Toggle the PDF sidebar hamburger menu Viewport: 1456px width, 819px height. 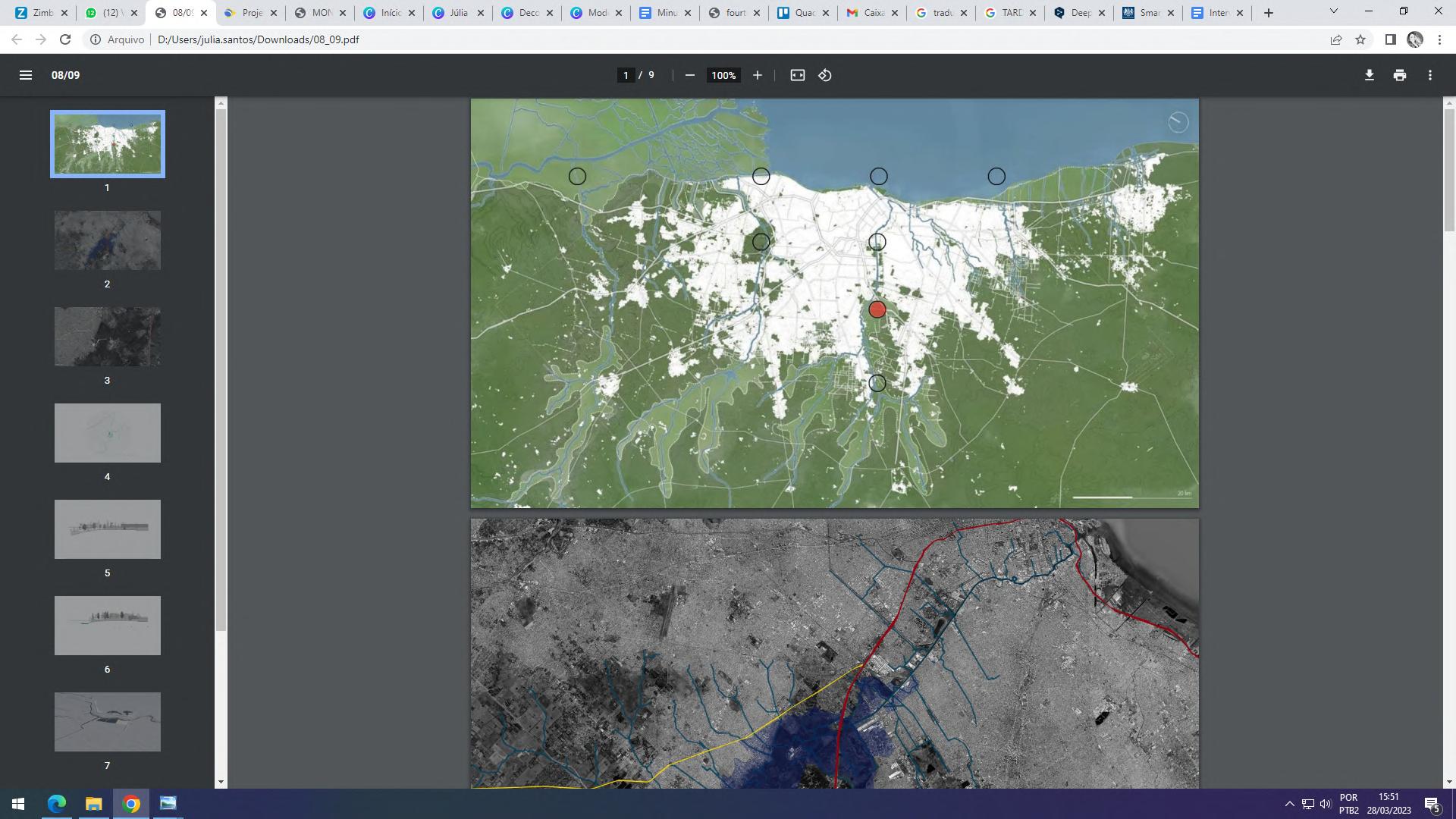(x=26, y=75)
